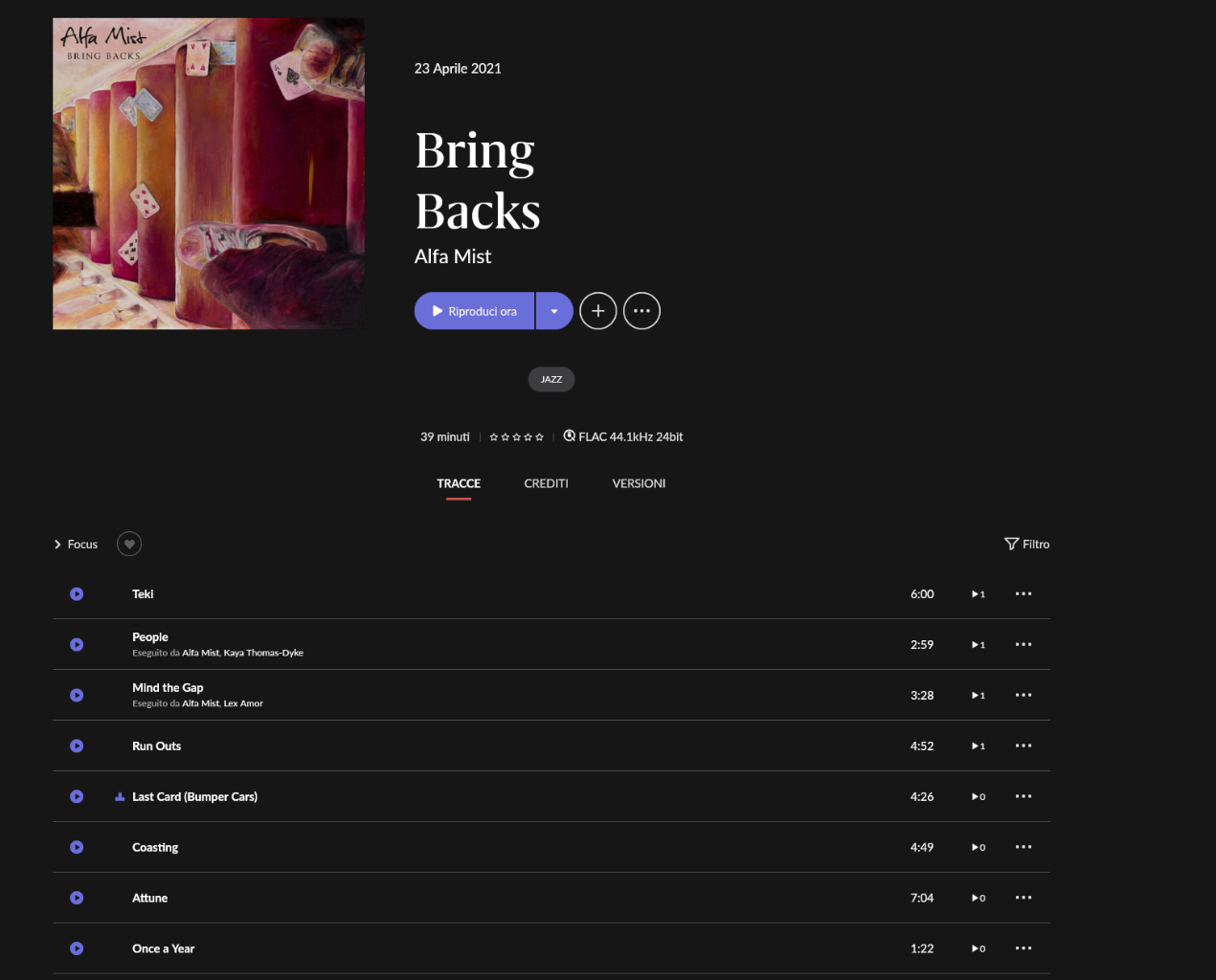Screen dimensions: 1216x980
Task: Click the signal quality icon near FLAC
Action: (570, 436)
